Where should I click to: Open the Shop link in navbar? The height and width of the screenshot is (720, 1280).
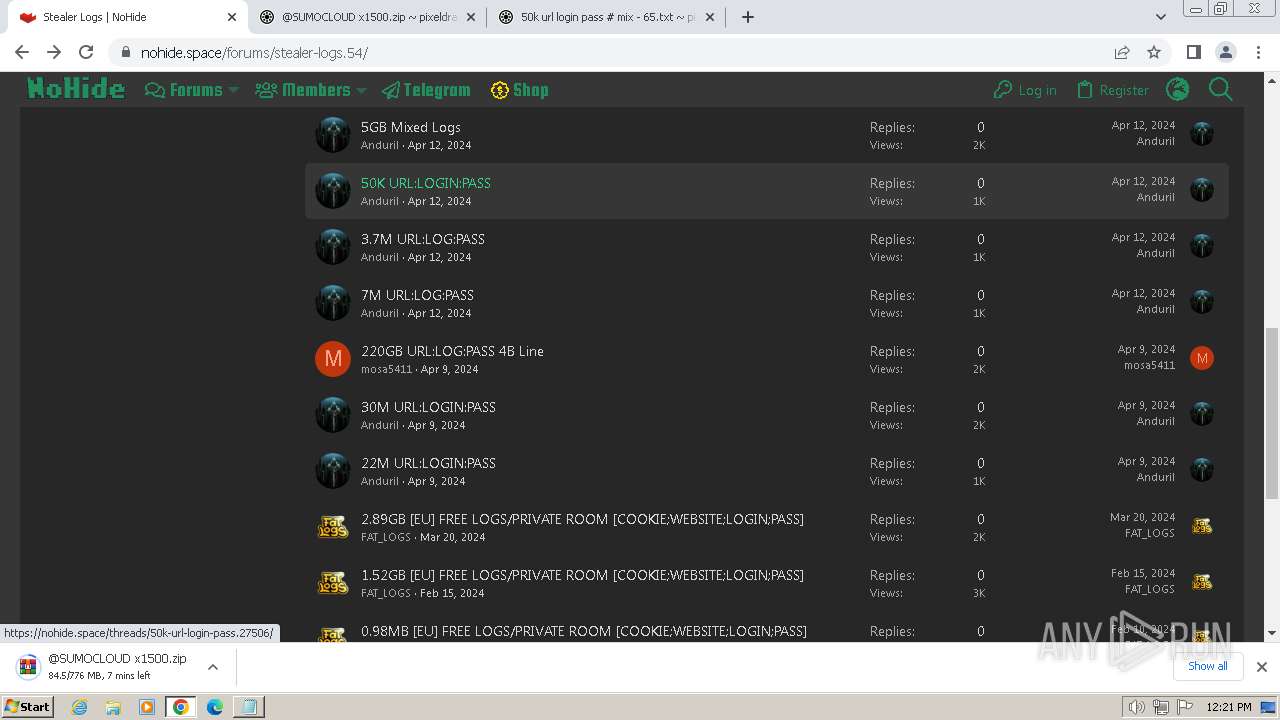(x=519, y=90)
